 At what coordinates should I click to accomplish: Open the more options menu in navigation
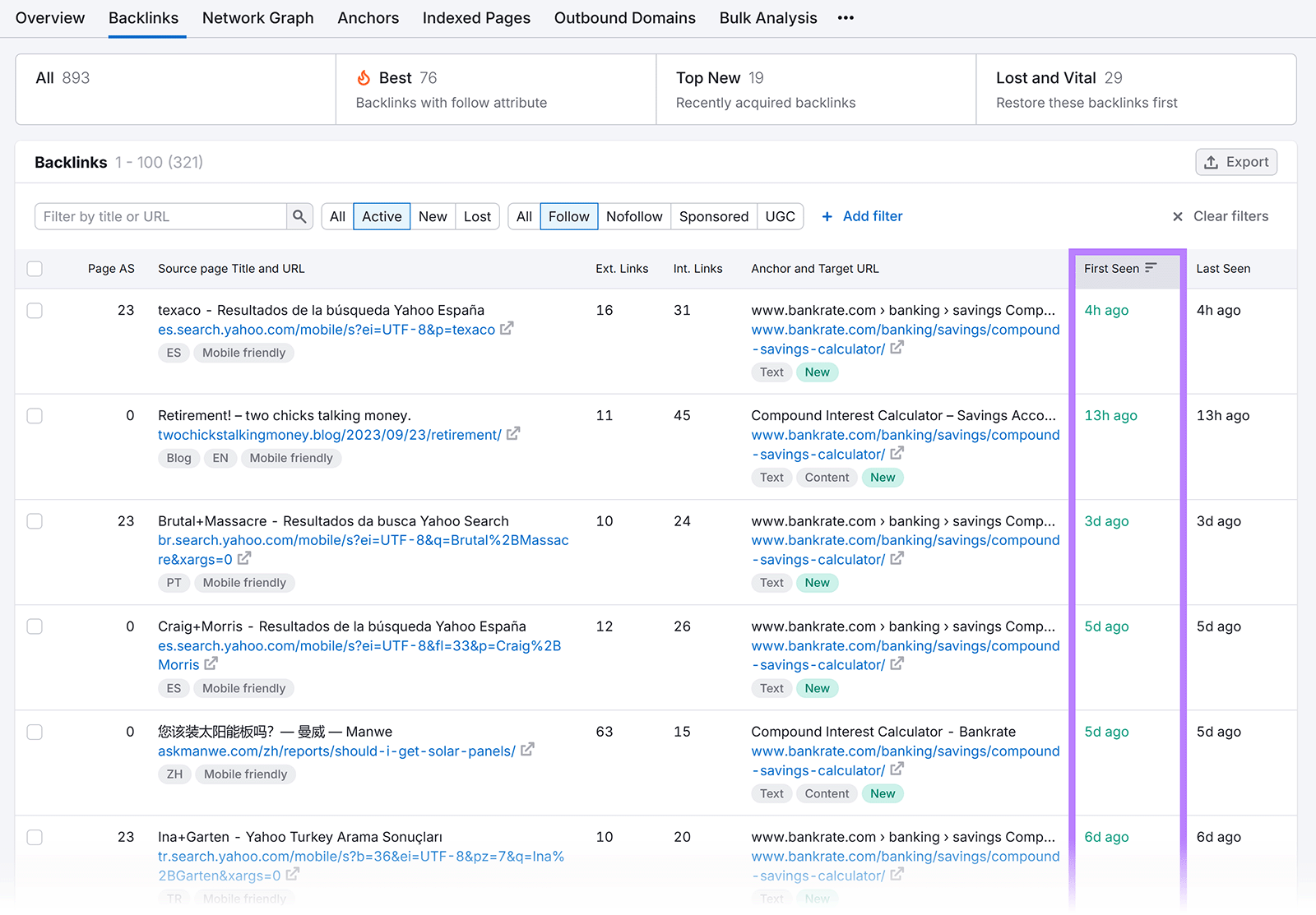pos(846,17)
